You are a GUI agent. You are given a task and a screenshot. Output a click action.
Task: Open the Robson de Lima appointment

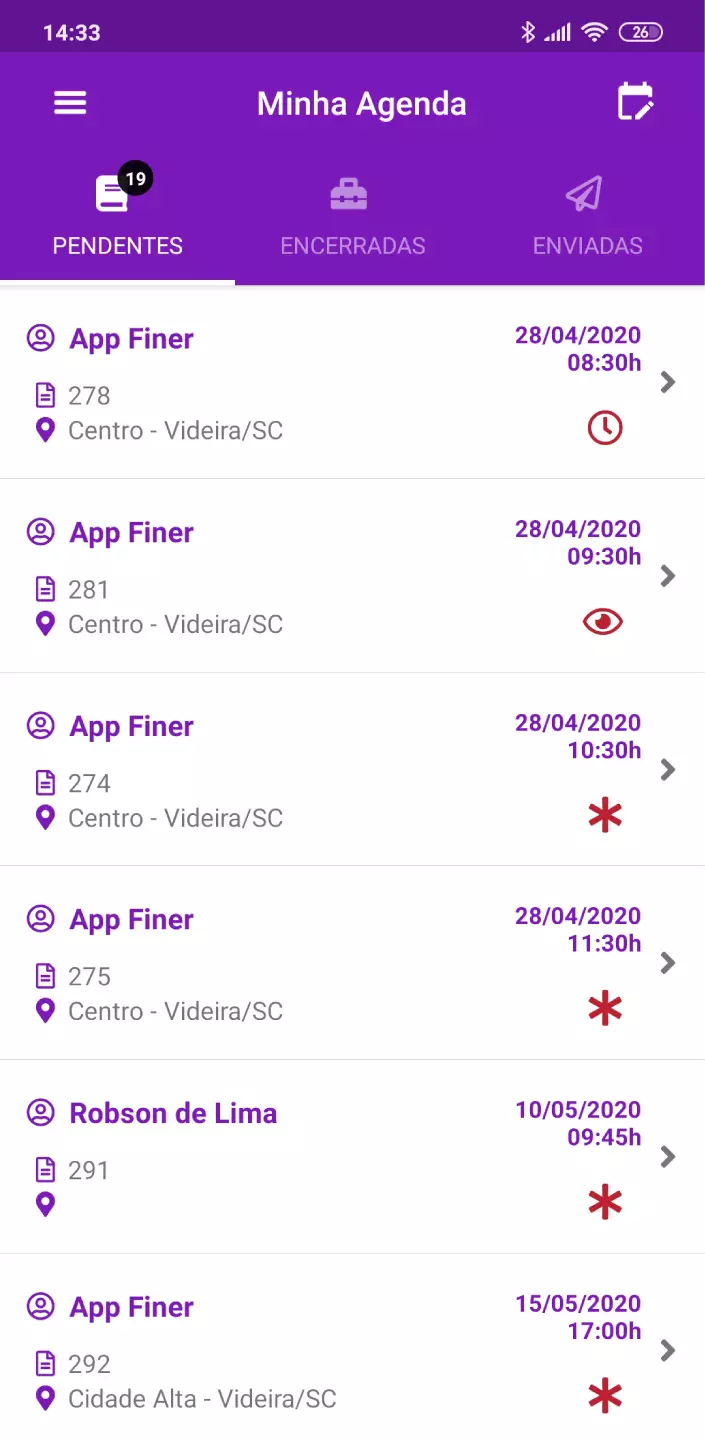[x=173, y=1114]
